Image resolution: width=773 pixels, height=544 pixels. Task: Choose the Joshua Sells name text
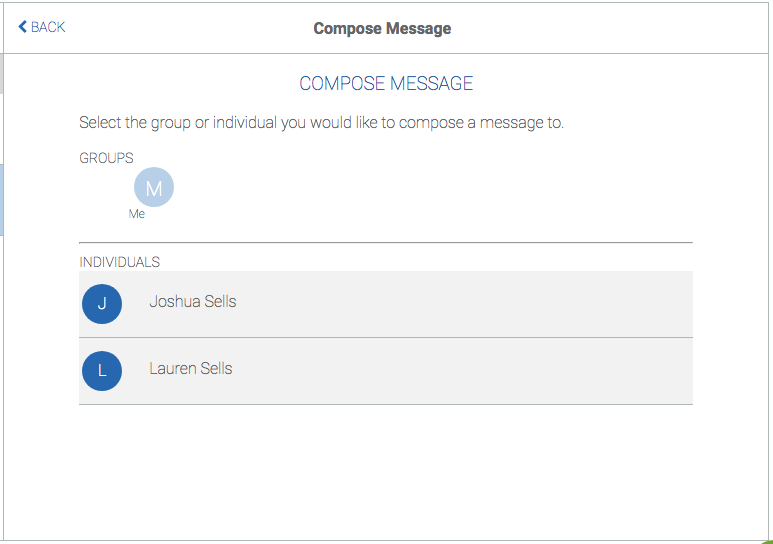pos(193,302)
